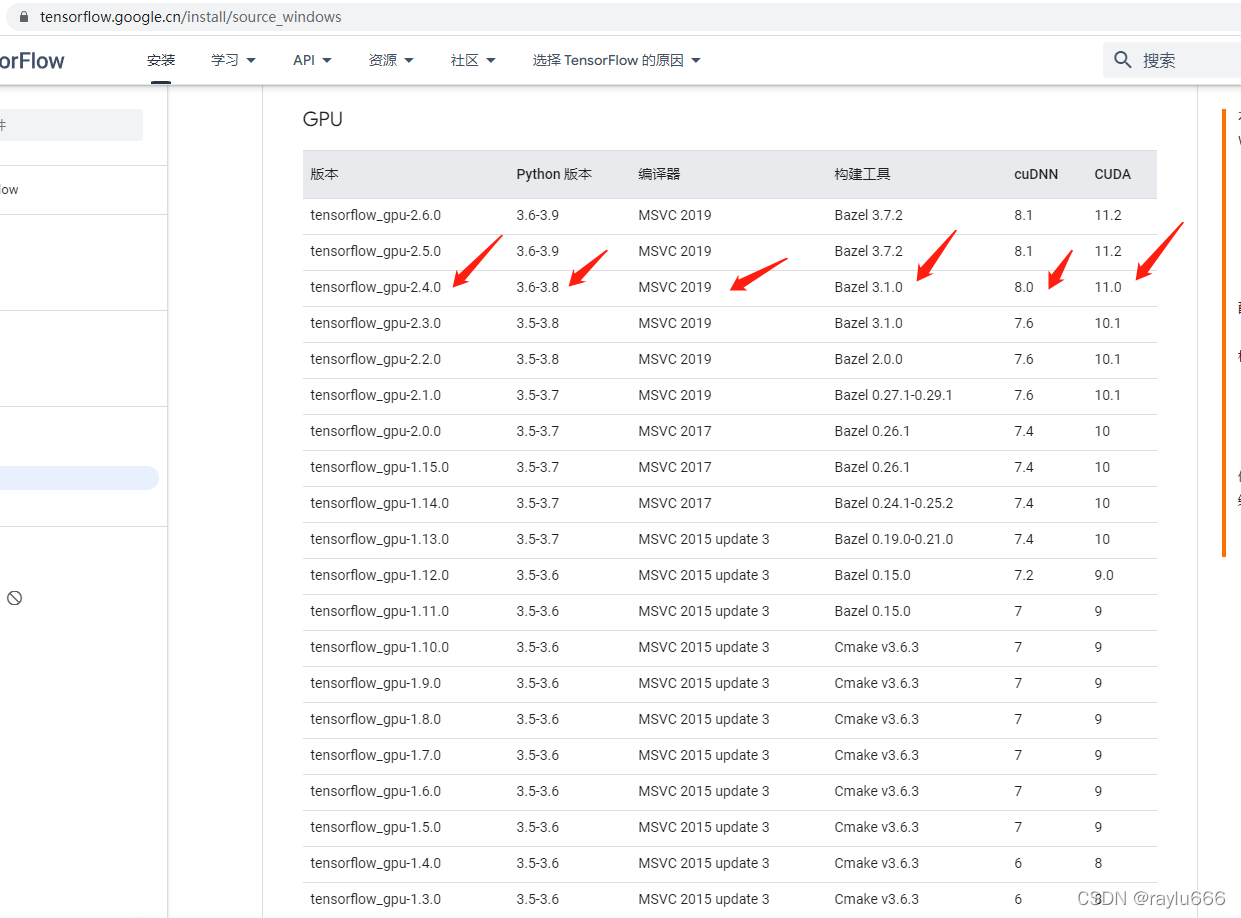Click the magnifying glass search icon
Viewport: 1241px width, 918px height.
point(1123,60)
